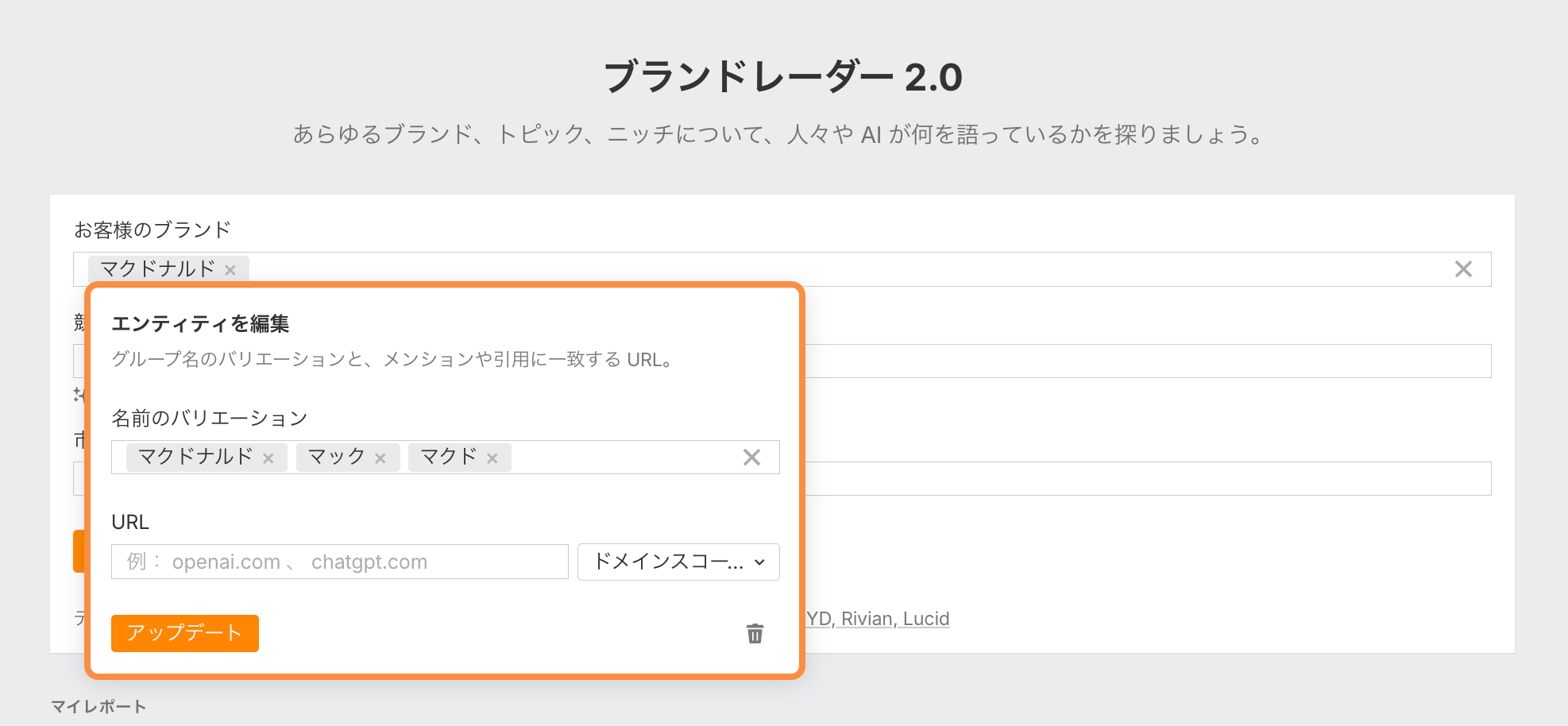Clear the お客様のブランド field with X
This screenshot has height=726, width=1568.
tap(1463, 269)
